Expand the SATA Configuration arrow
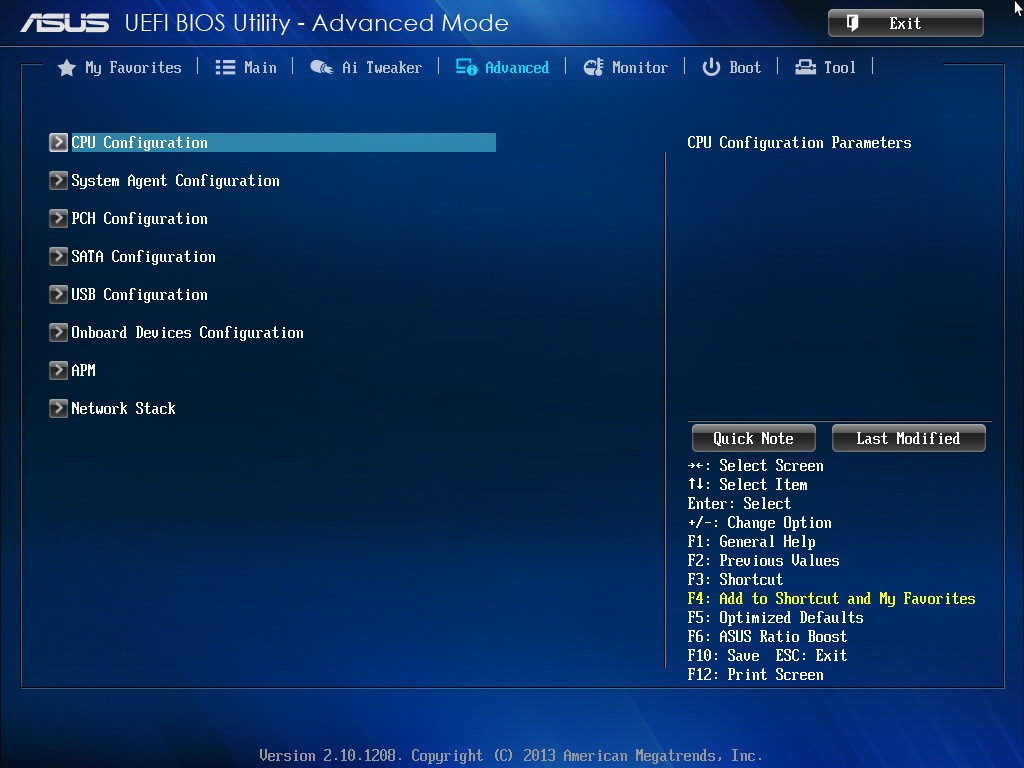This screenshot has width=1024, height=768. coord(58,256)
